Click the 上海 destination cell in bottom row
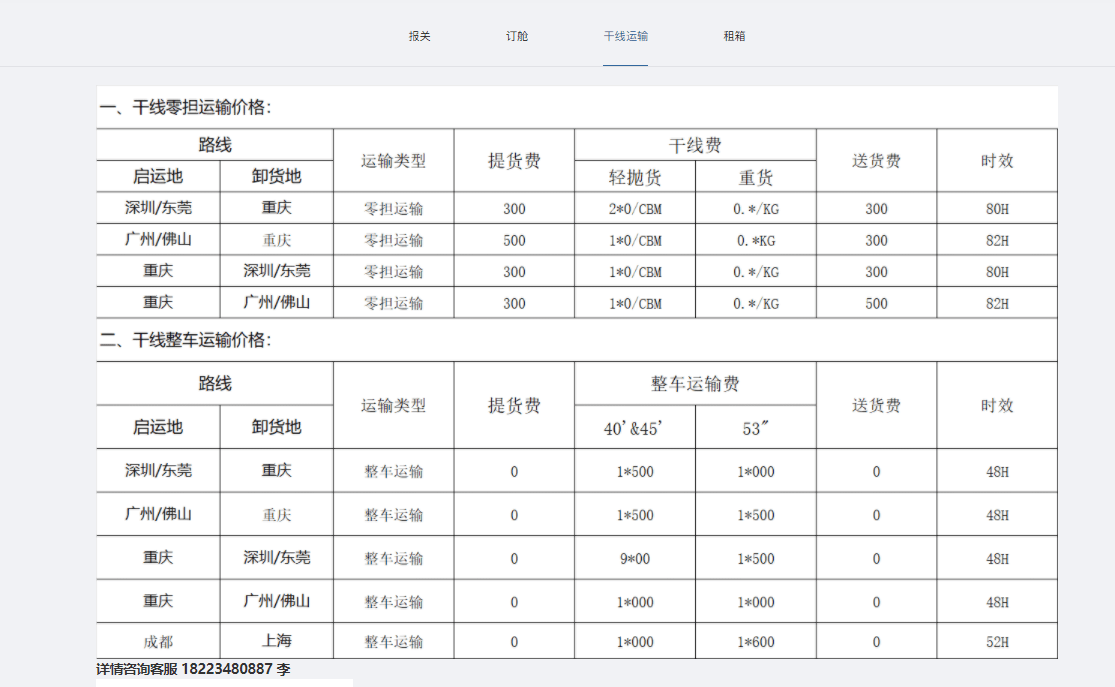This screenshot has width=1115, height=687. (275, 640)
